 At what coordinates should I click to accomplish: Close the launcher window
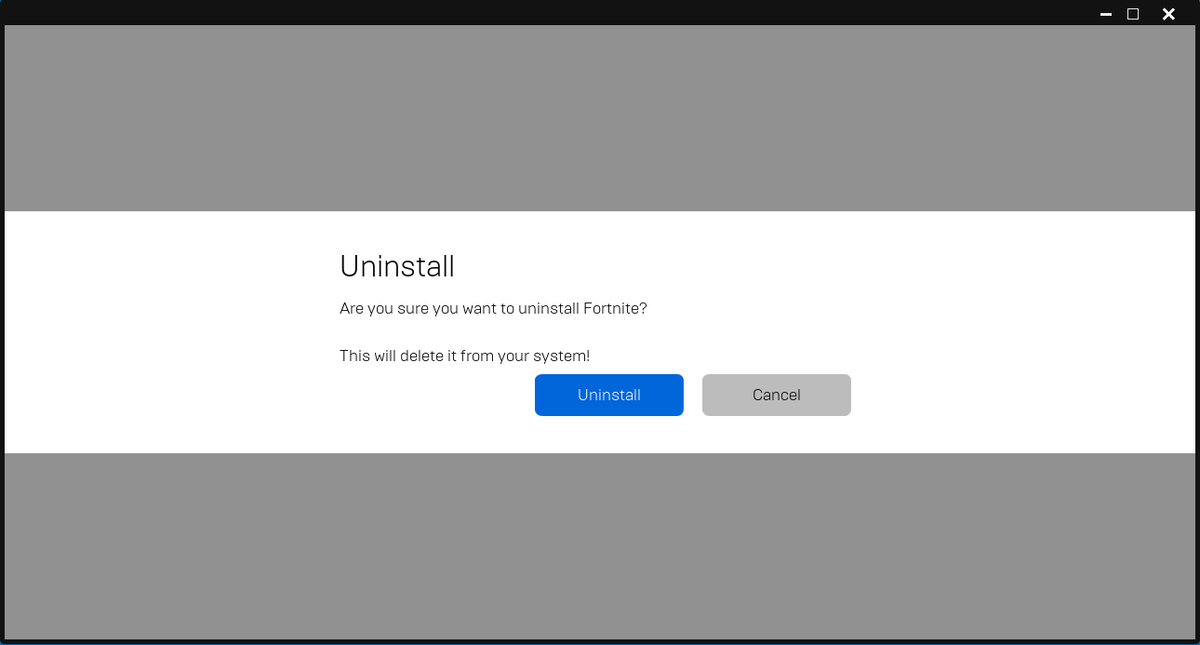pyautogui.click(x=1168, y=14)
